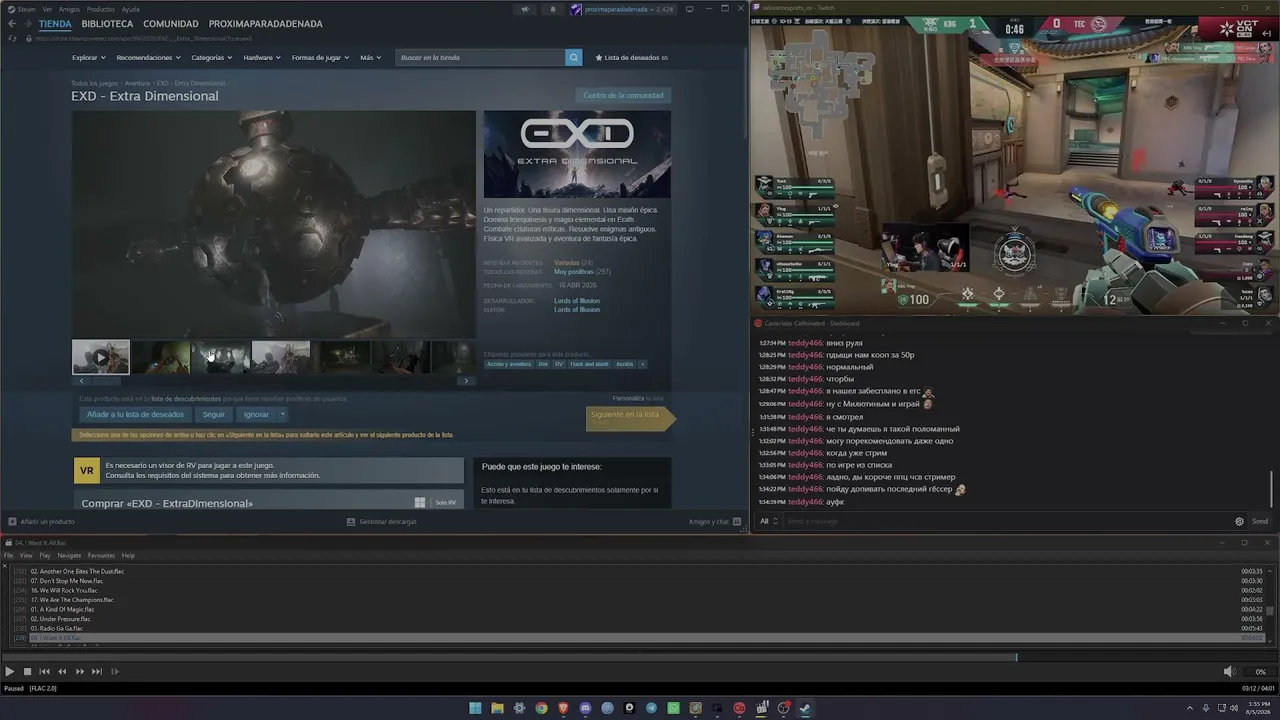1280x720 pixels.
Task: Open the All chat filter dropdown
Action: click(768, 521)
